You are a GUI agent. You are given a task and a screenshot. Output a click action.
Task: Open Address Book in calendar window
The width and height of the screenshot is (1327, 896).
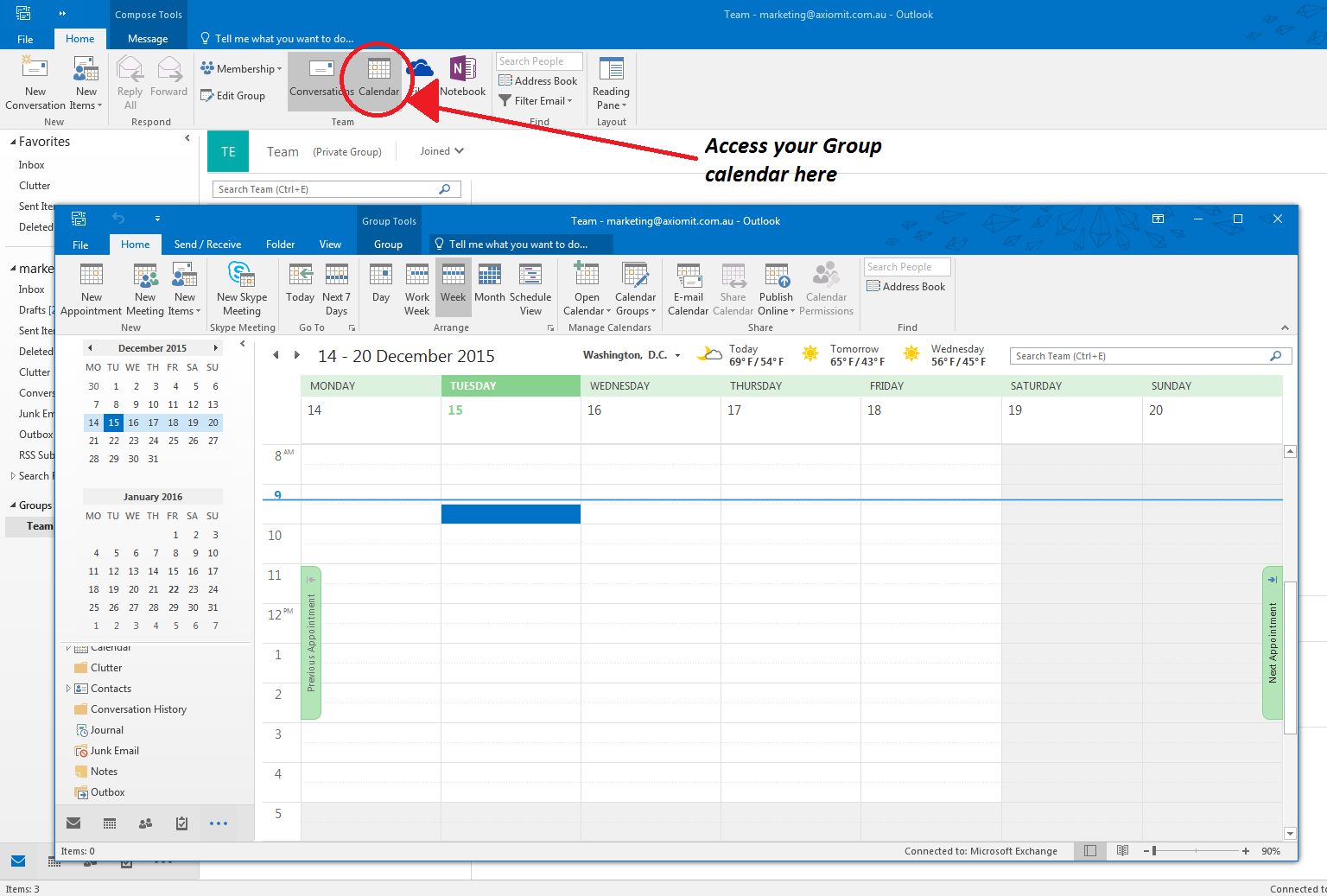[906, 287]
